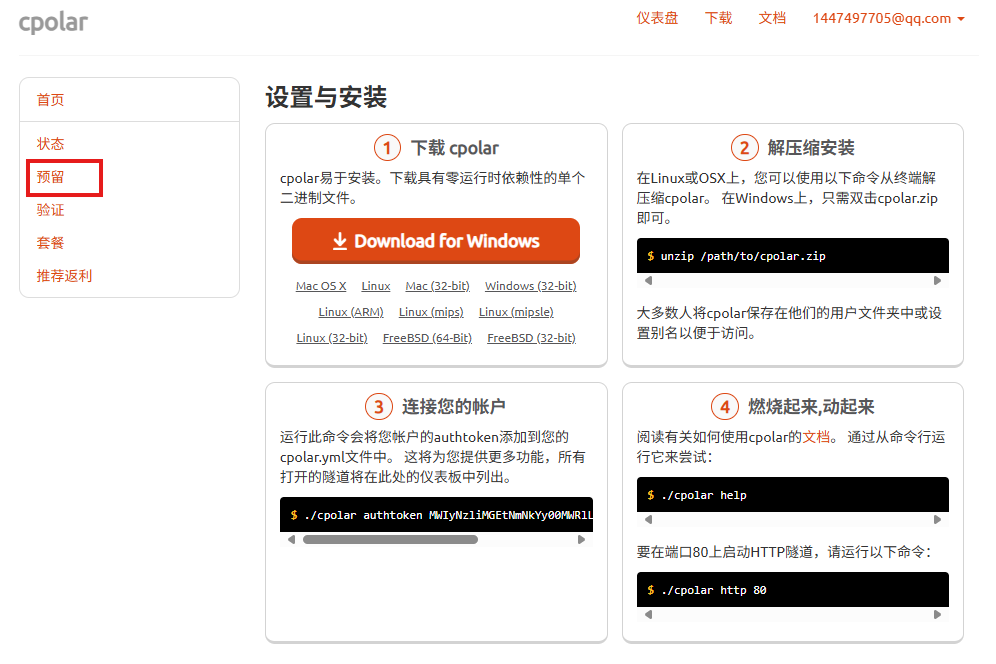The image size is (996, 664).
Task: Click the cpolar logo
Action: click(53, 22)
